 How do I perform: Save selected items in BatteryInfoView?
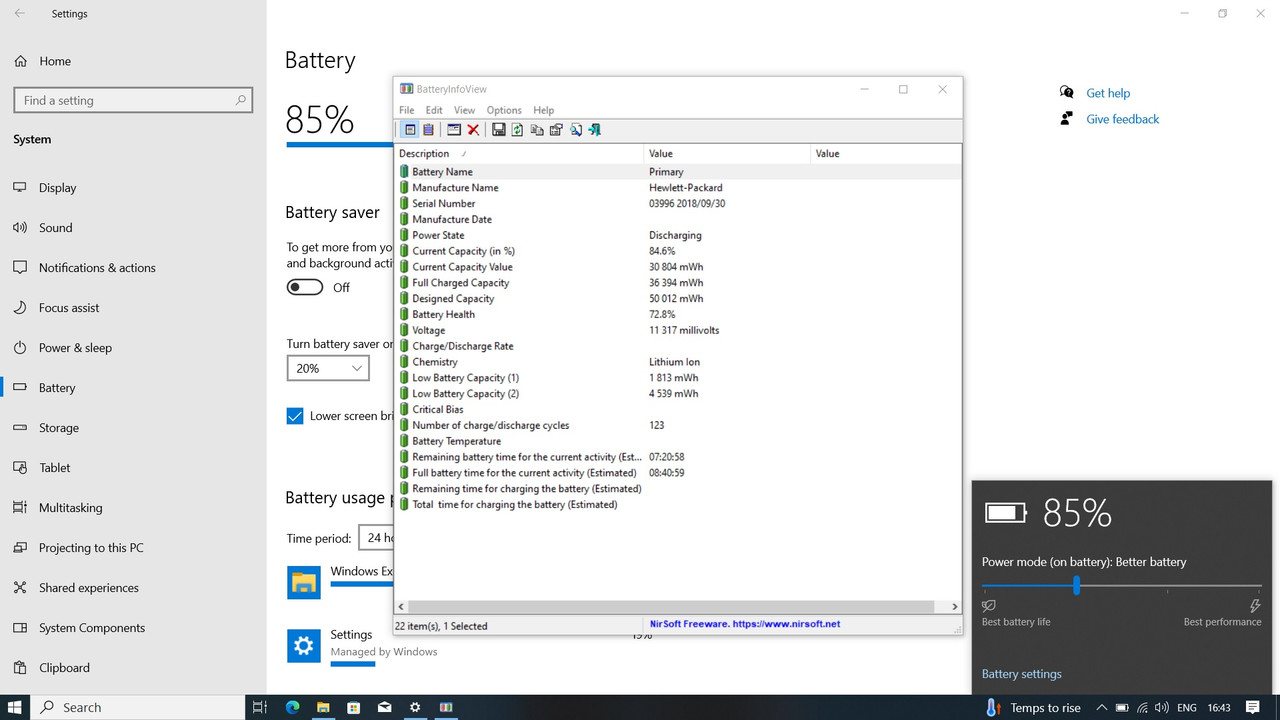click(499, 129)
